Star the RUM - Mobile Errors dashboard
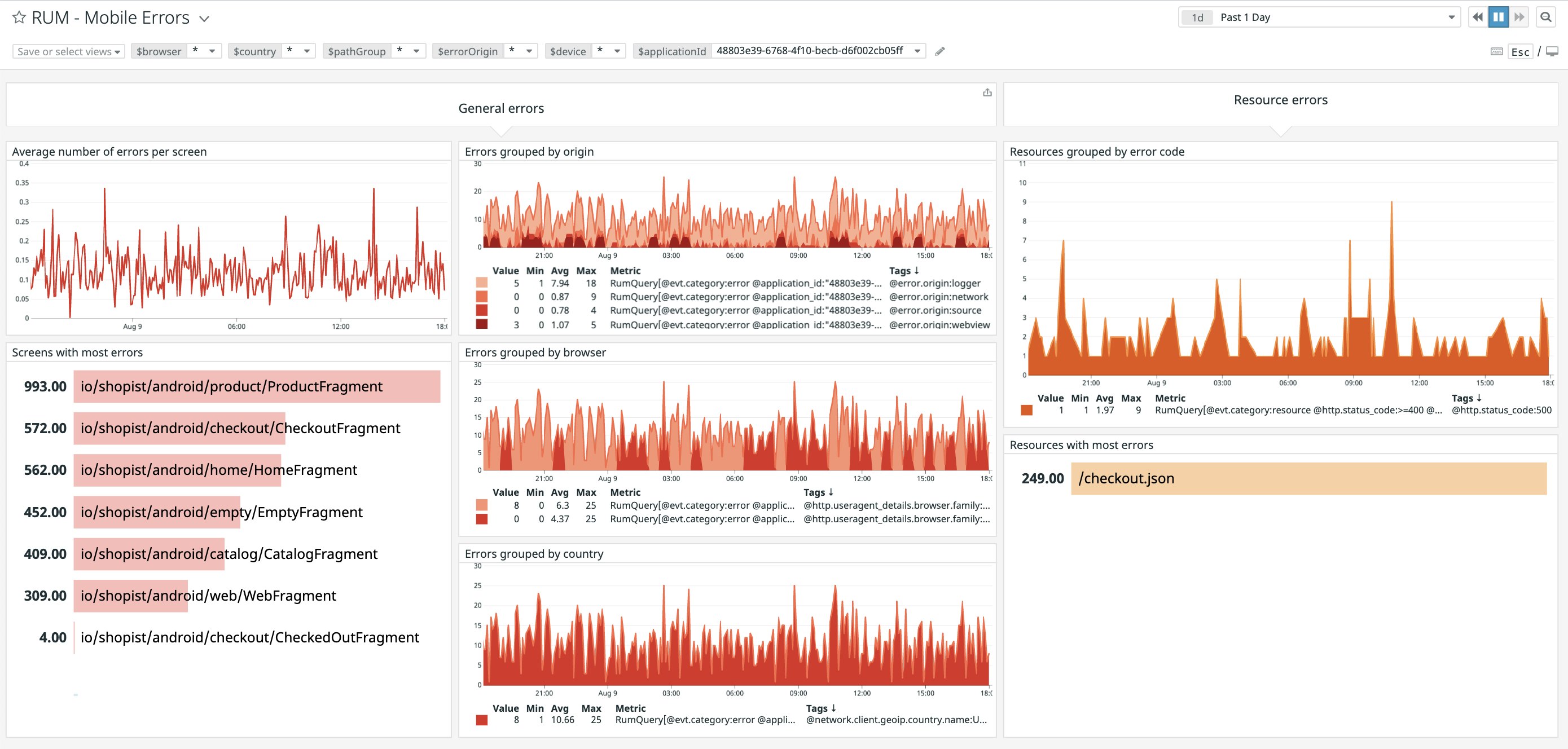The image size is (1568, 749). 19,17
